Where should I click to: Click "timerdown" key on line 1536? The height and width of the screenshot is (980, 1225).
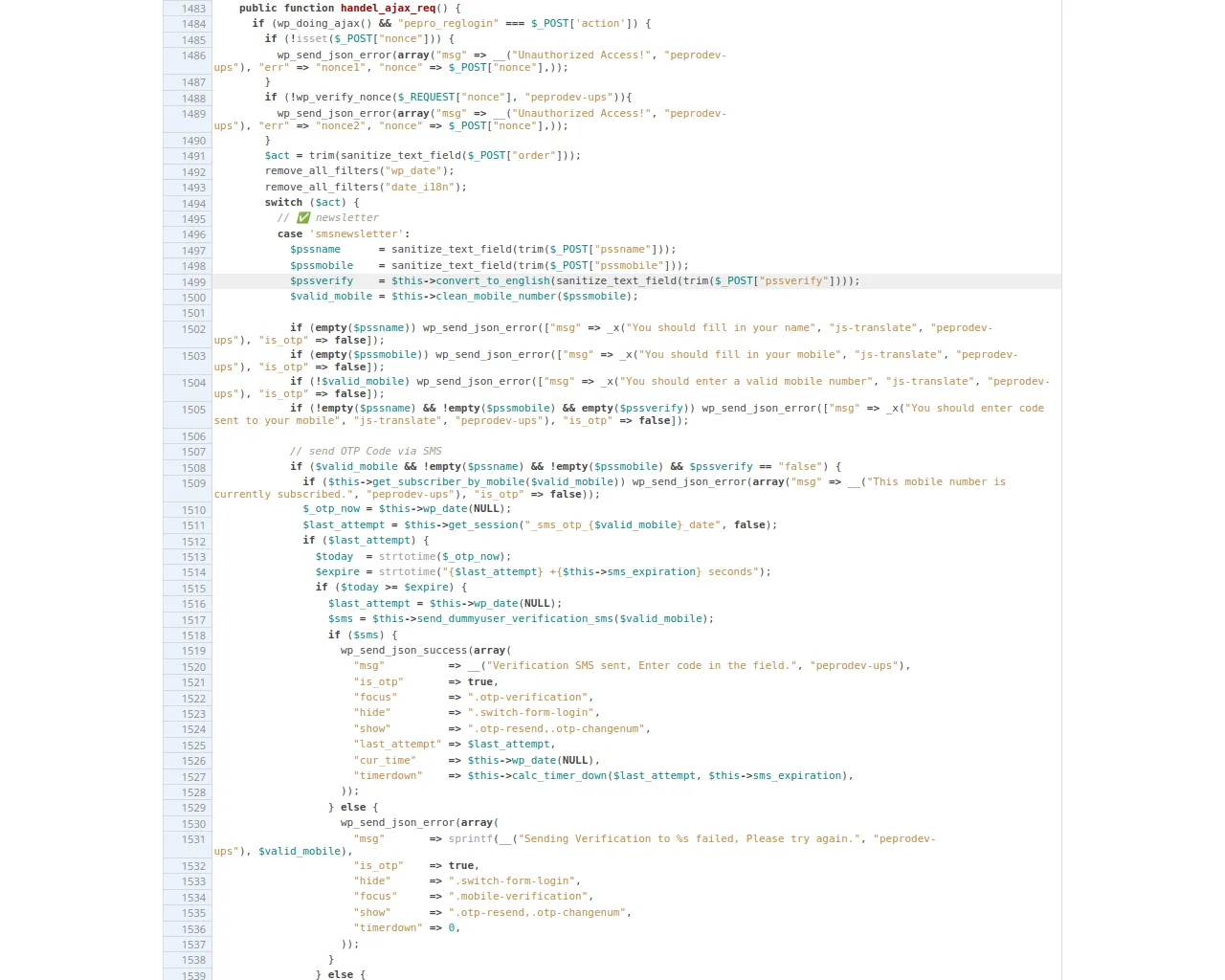(x=388, y=927)
